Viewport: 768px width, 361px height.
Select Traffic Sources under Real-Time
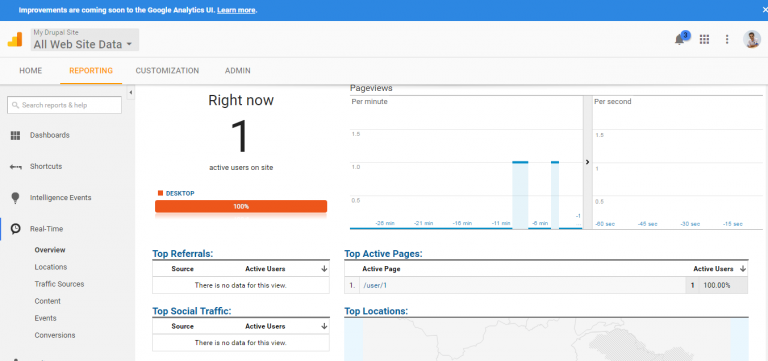[59, 284]
